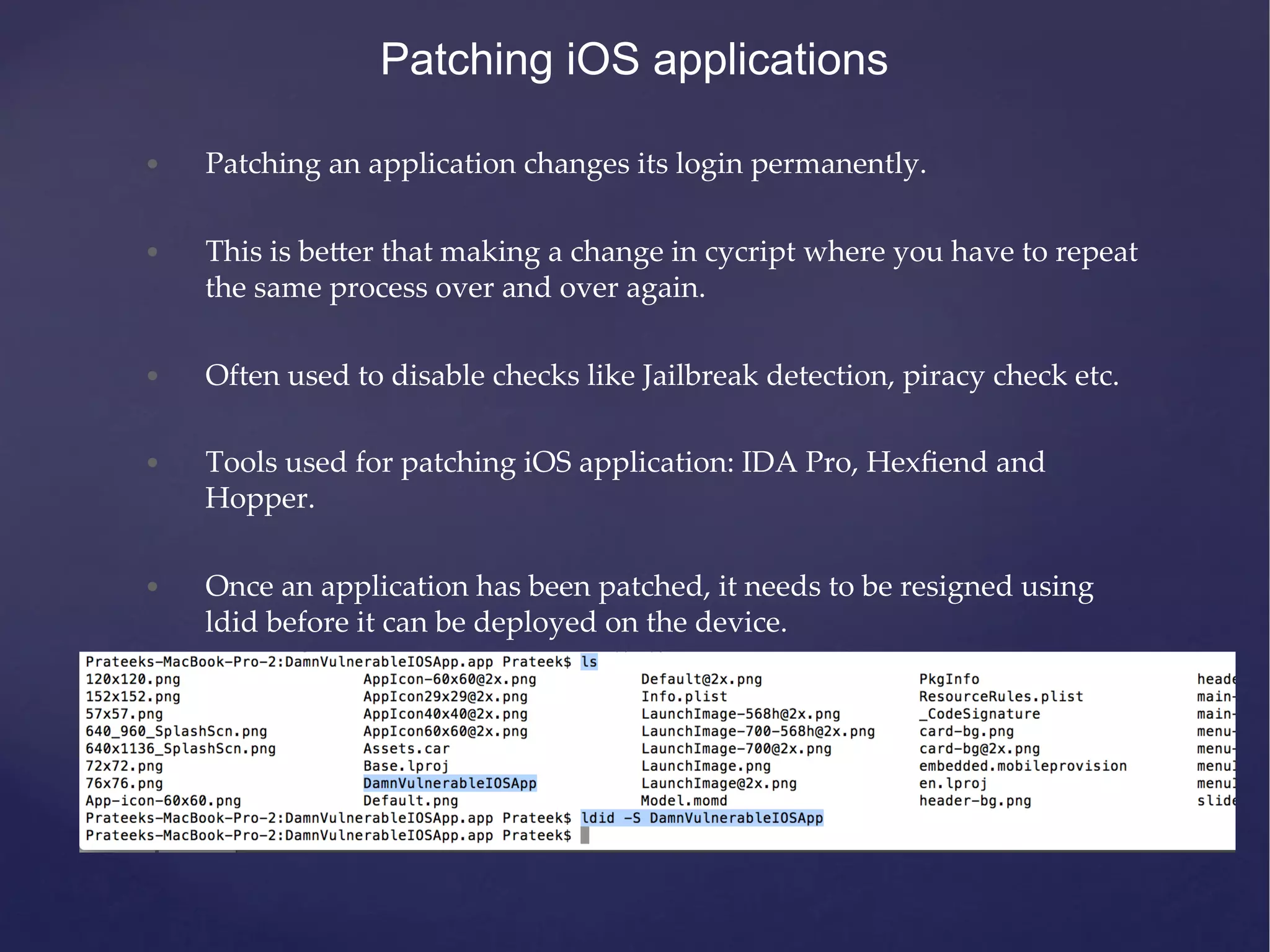
Task: Click 'Default.png' in the listing
Action: coord(411,801)
